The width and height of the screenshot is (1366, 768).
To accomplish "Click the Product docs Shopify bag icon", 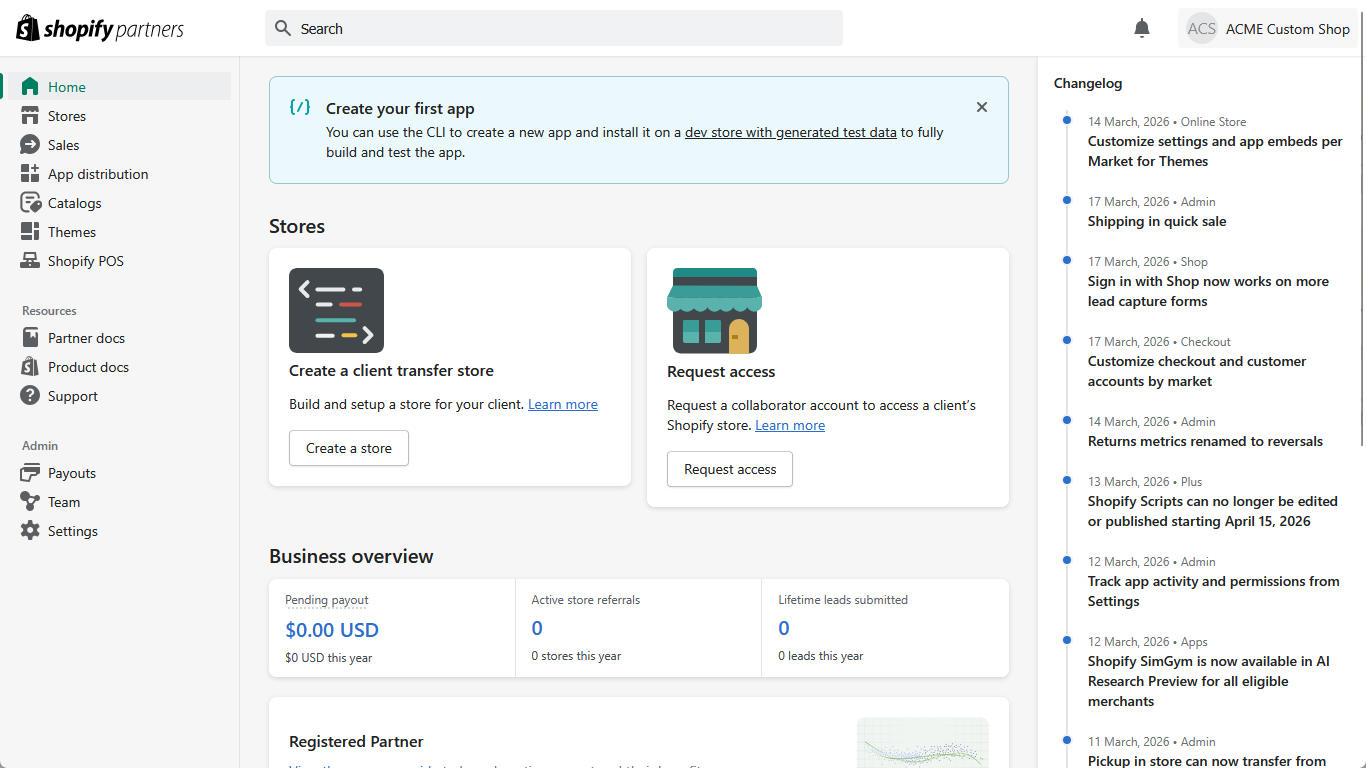I will [30, 367].
